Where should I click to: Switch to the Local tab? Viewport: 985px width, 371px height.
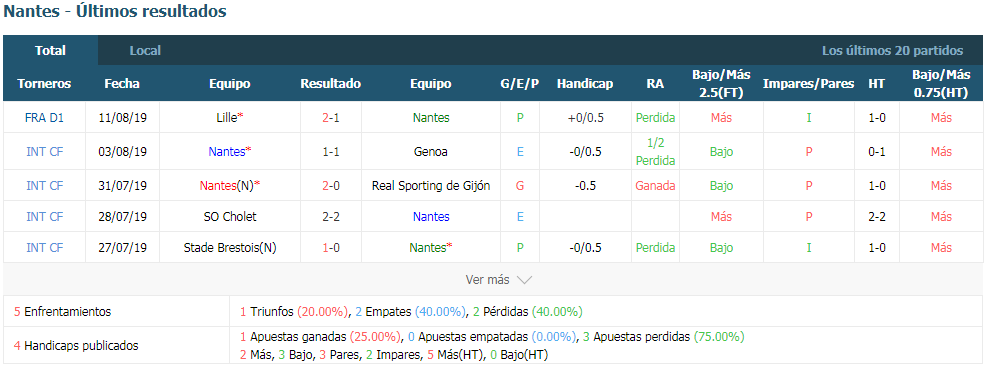(145, 51)
